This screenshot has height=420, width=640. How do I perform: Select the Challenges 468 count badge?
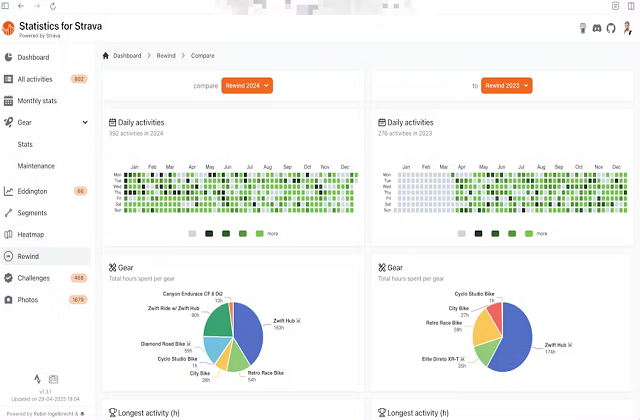pyautogui.click(x=79, y=278)
